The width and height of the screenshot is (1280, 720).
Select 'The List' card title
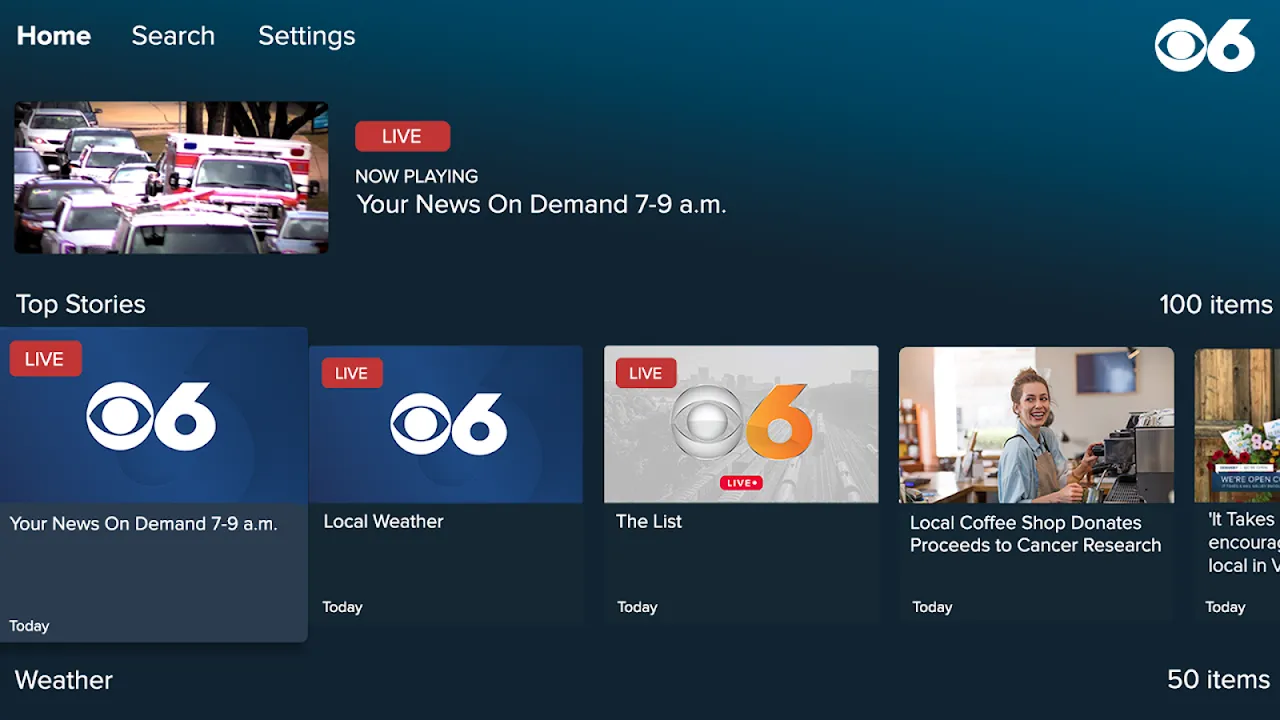tap(649, 521)
